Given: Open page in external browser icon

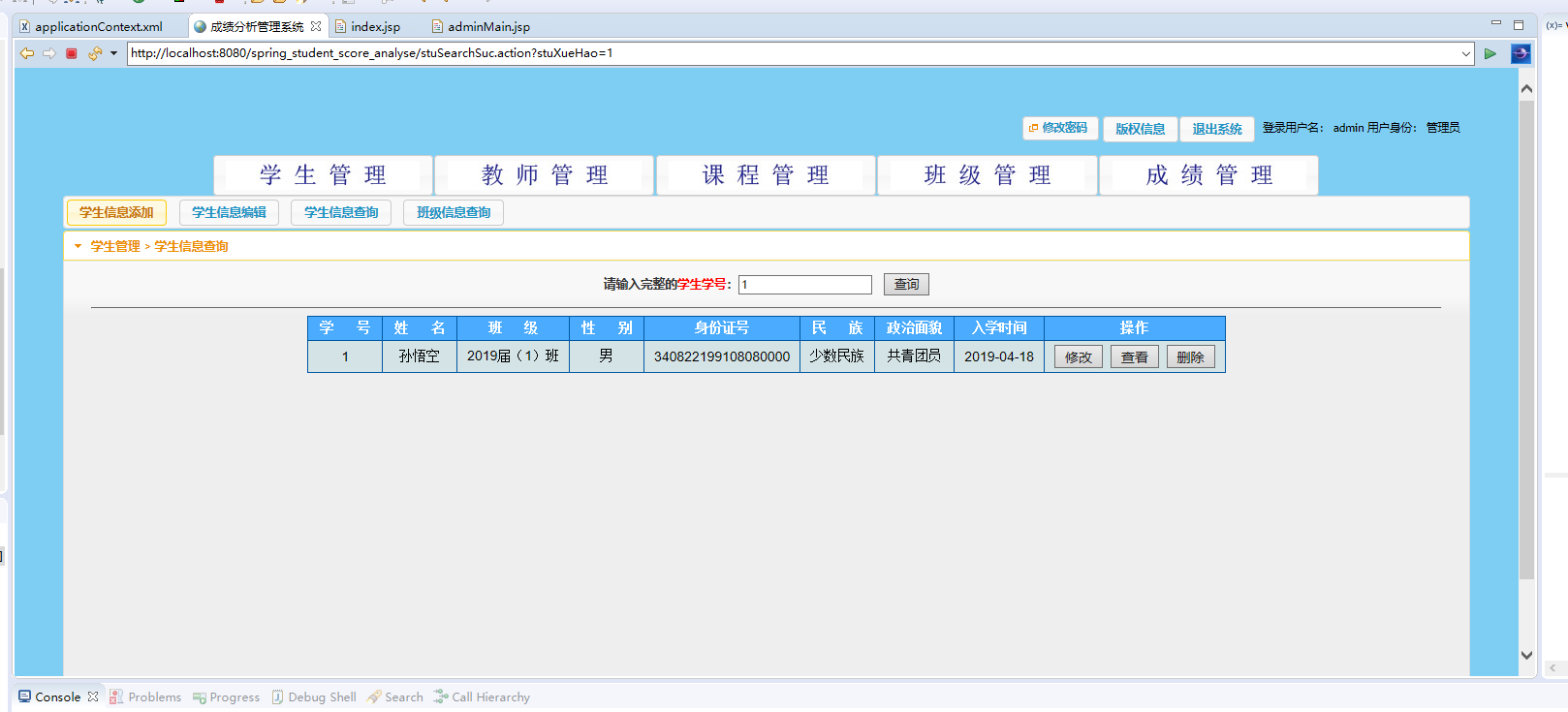Looking at the screenshot, I should pyautogui.click(x=1521, y=54).
